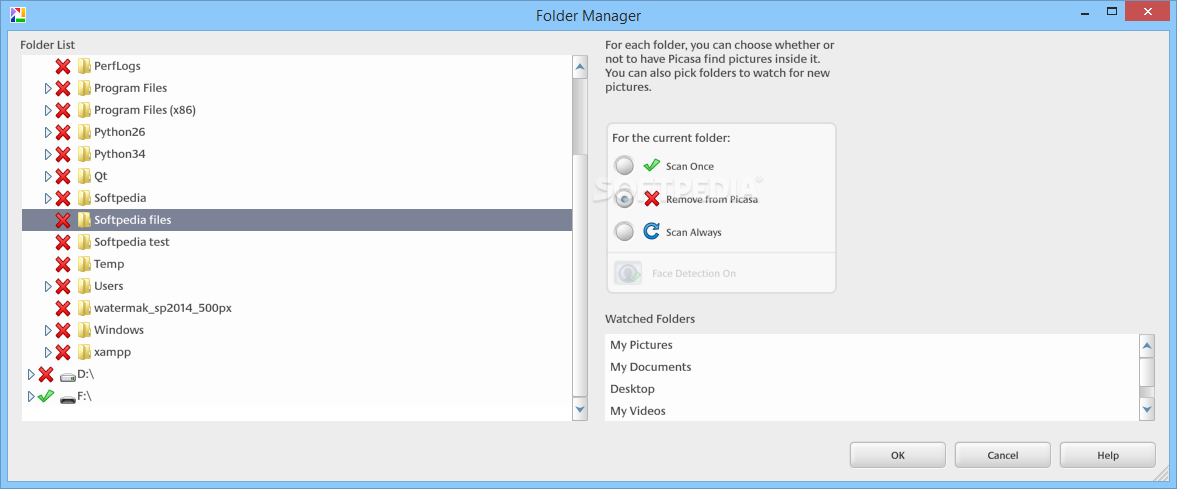The image size is (1177, 489).
Task: Select the Softpedia folder name
Action: point(120,198)
